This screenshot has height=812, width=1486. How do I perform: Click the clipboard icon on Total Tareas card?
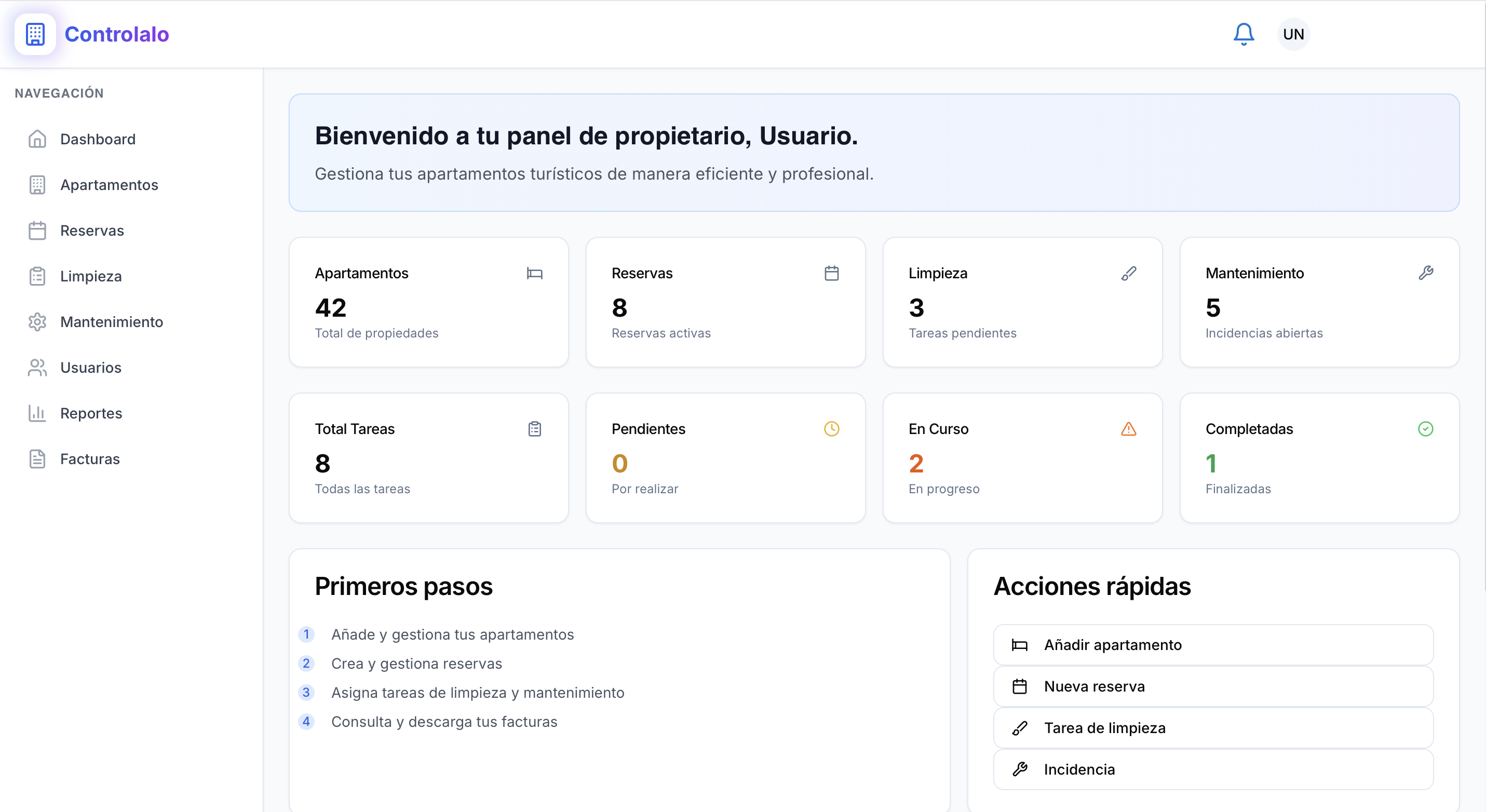pyautogui.click(x=535, y=429)
